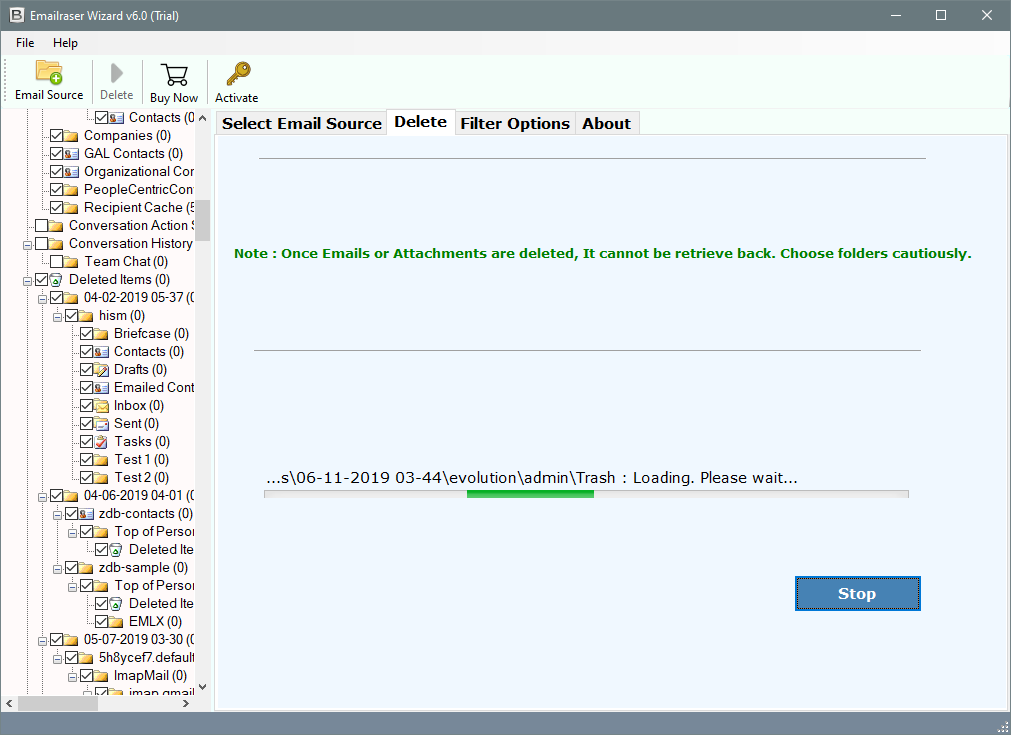Collapse the zdb-contacts node

coord(57,515)
